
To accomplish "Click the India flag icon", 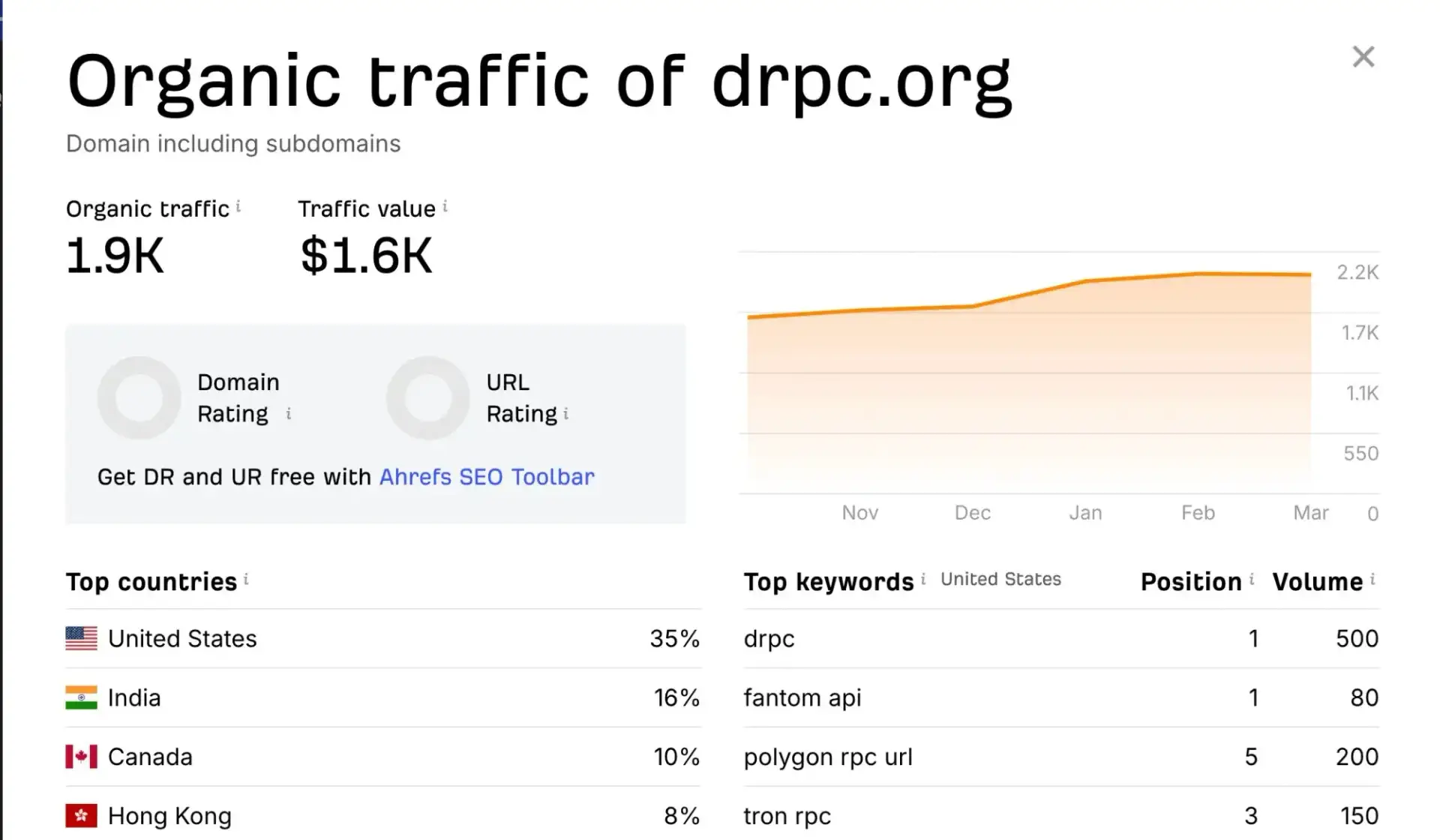I will (x=82, y=697).
